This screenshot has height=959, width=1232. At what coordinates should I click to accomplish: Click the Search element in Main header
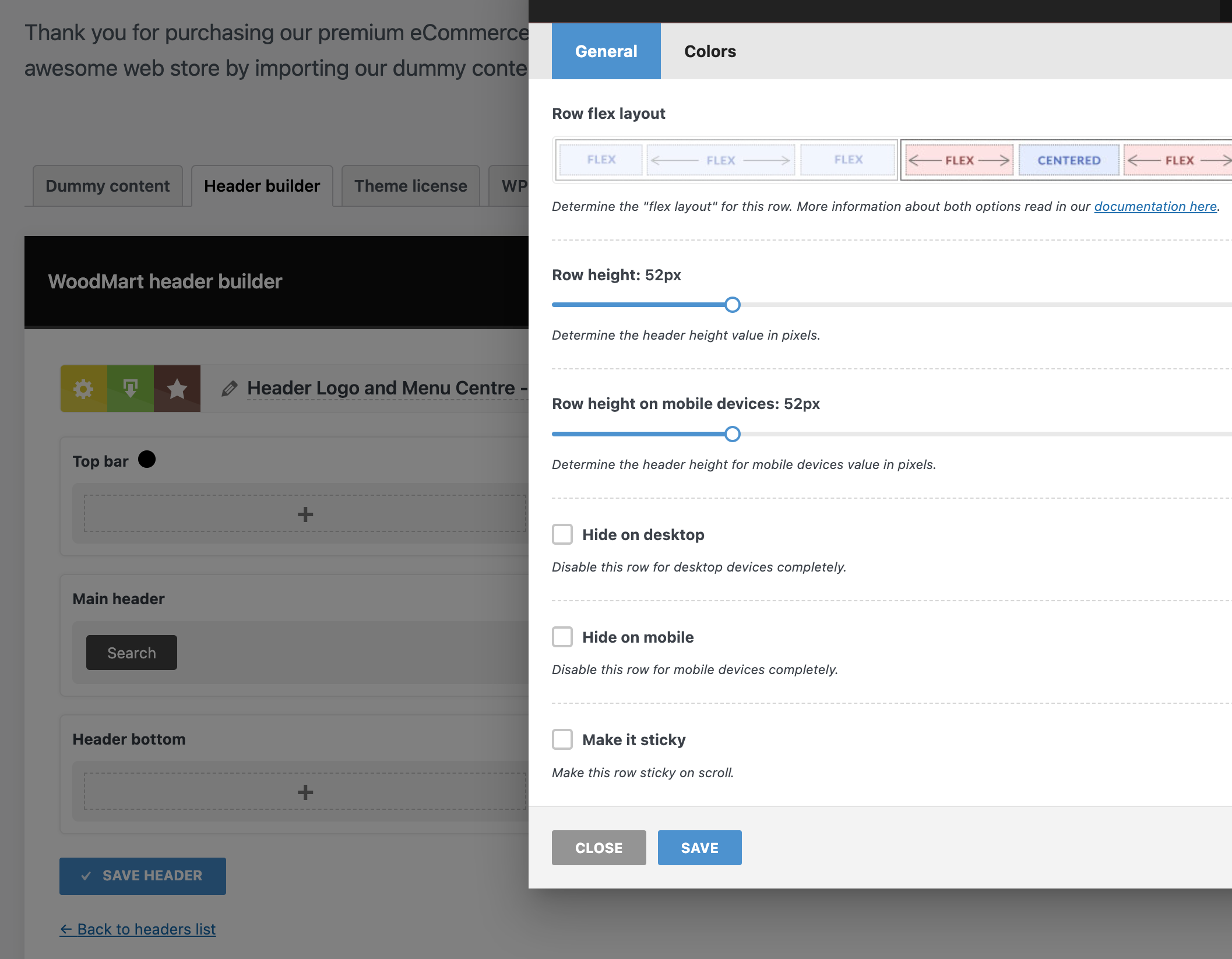[x=132, y=653]
